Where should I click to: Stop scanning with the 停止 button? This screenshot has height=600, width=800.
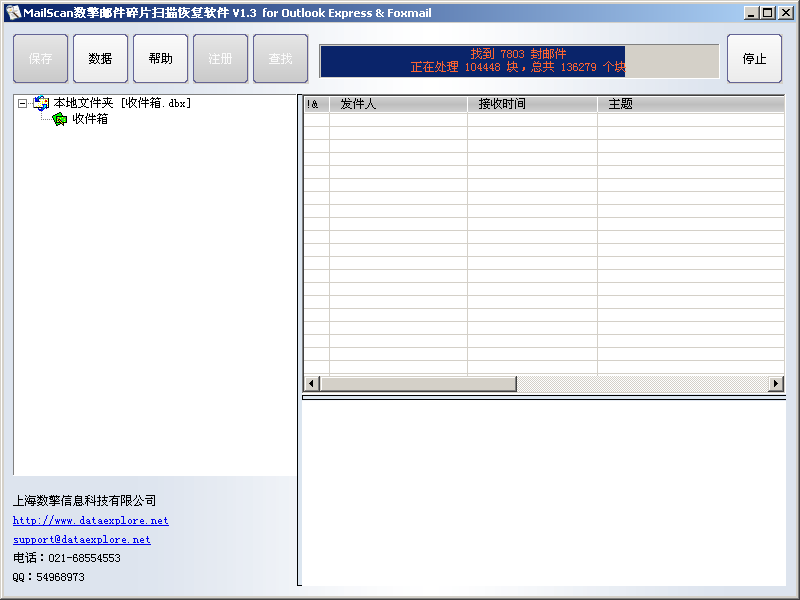tap(755, 59)
